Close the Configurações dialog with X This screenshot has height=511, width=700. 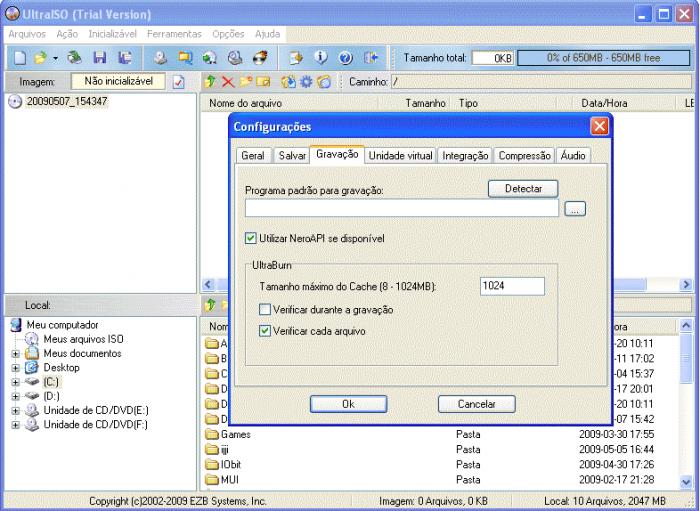tap(599, 126)
